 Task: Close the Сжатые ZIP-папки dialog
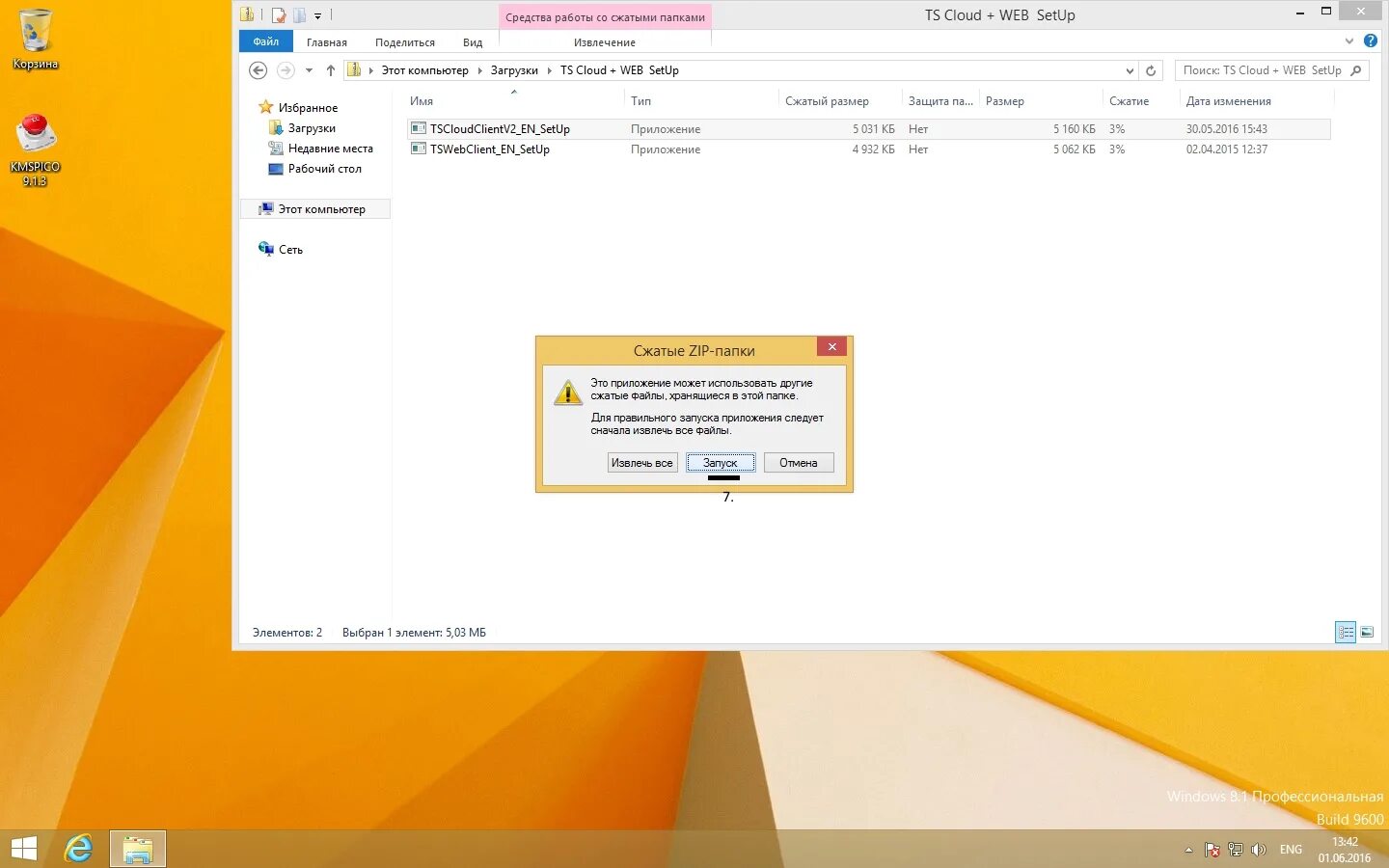[x=831, y=347]
